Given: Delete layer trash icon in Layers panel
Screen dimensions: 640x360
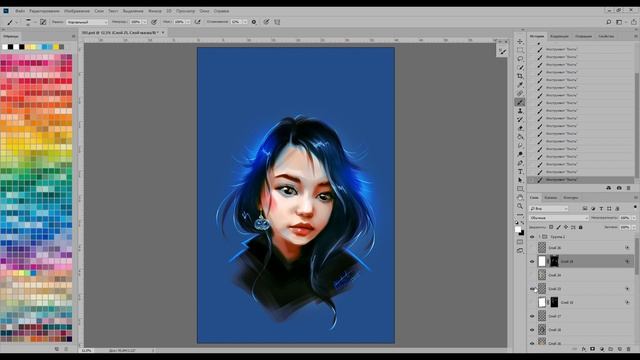Looking at the screenshot, I should click(629, 349).
